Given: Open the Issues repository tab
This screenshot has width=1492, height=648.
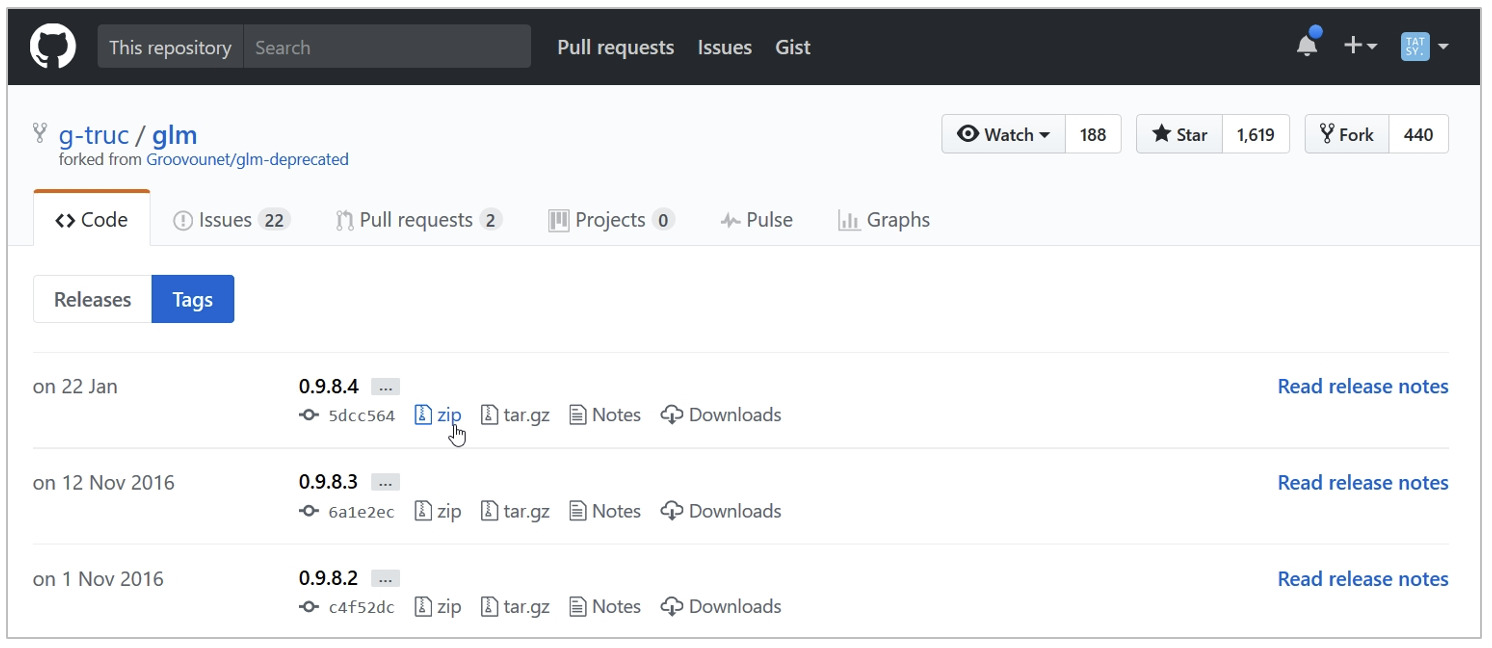Looking at the screenshot, I should (231, 220).
